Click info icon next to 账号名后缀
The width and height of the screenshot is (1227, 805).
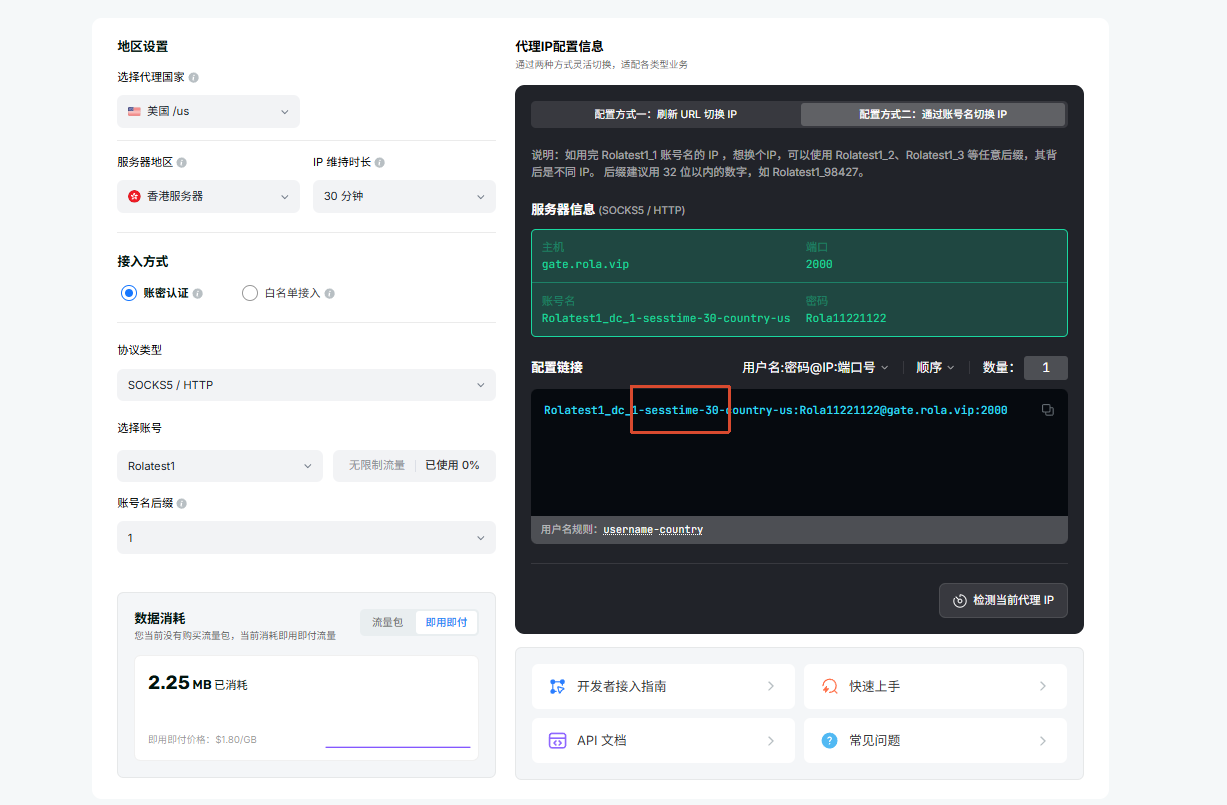182,504
